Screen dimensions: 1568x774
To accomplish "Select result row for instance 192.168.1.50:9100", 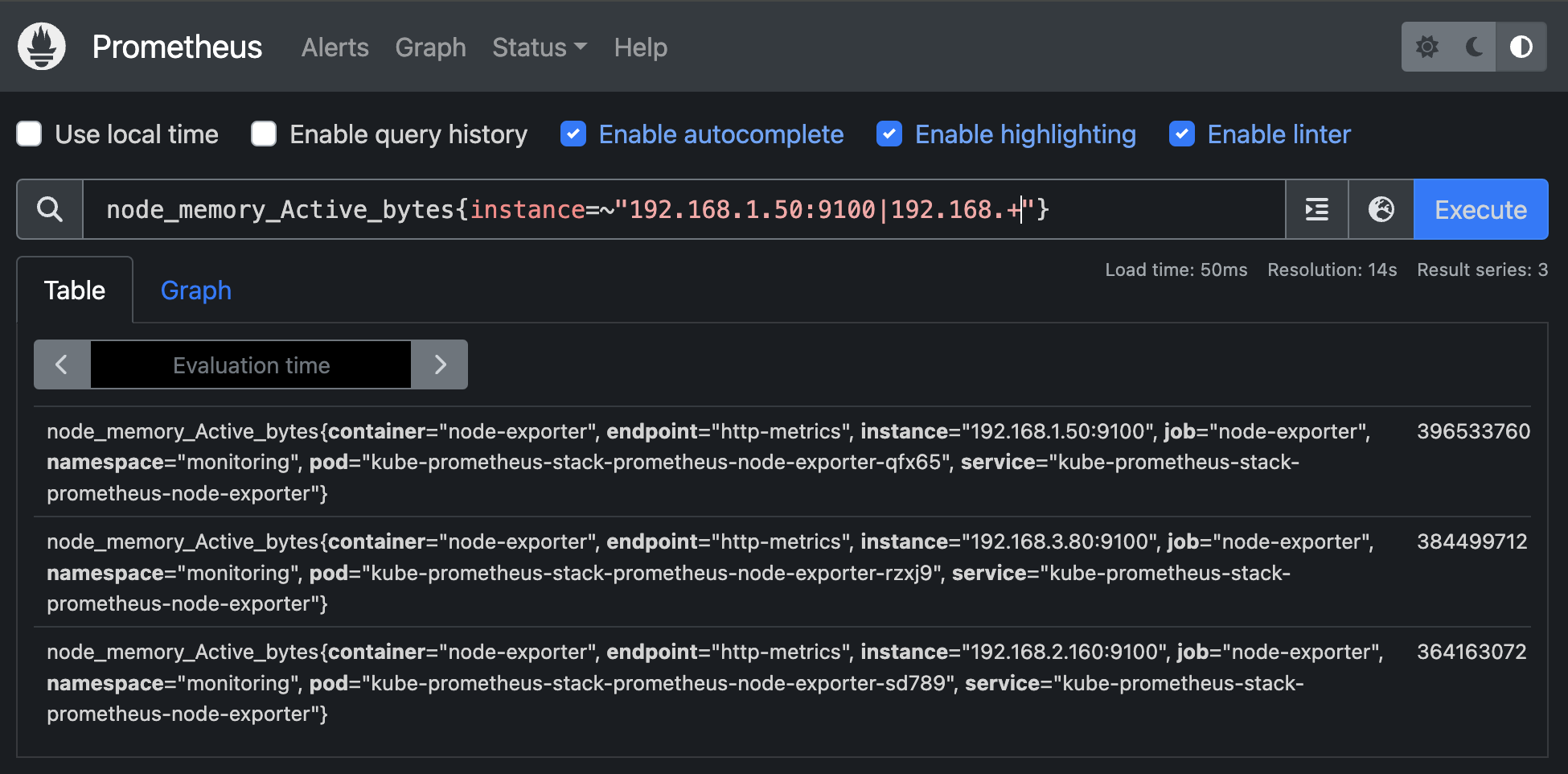I will pyautogui.click(x=782, y=462).
